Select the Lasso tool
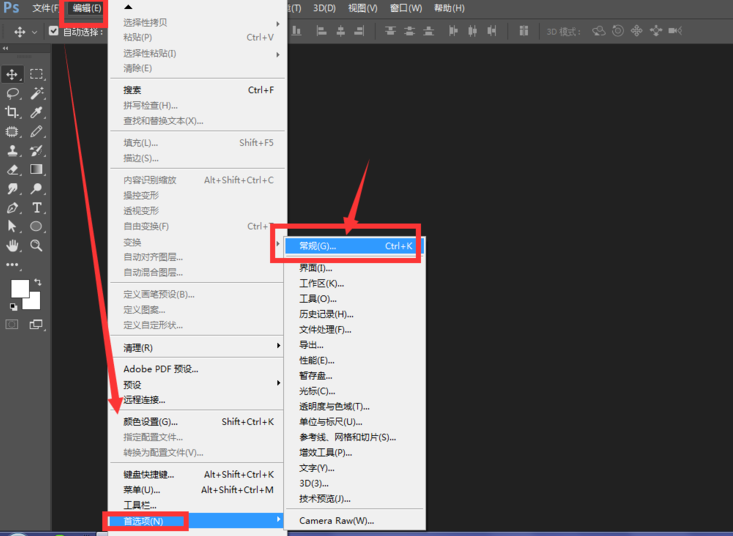This screenshot has height=536, width=733. tap(12, 93)
